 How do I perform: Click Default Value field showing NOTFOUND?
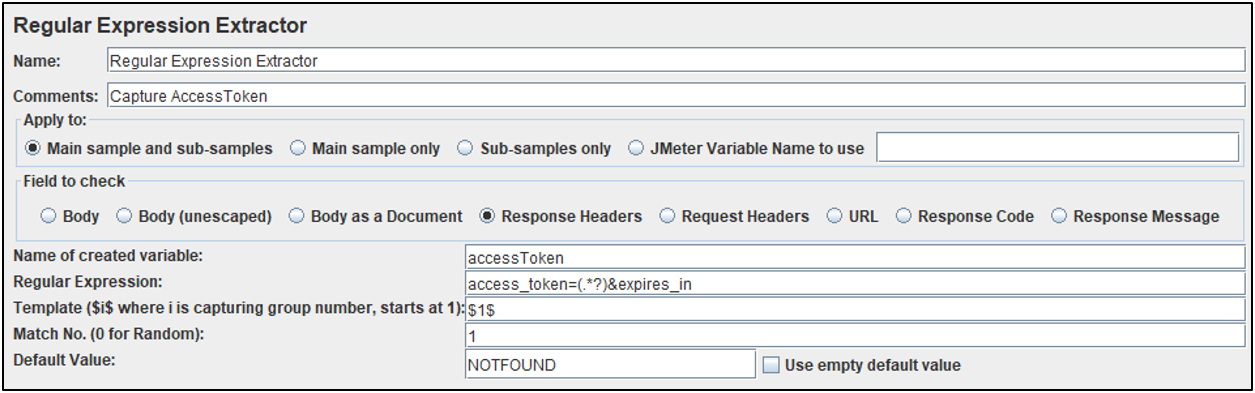coord(610,364)
